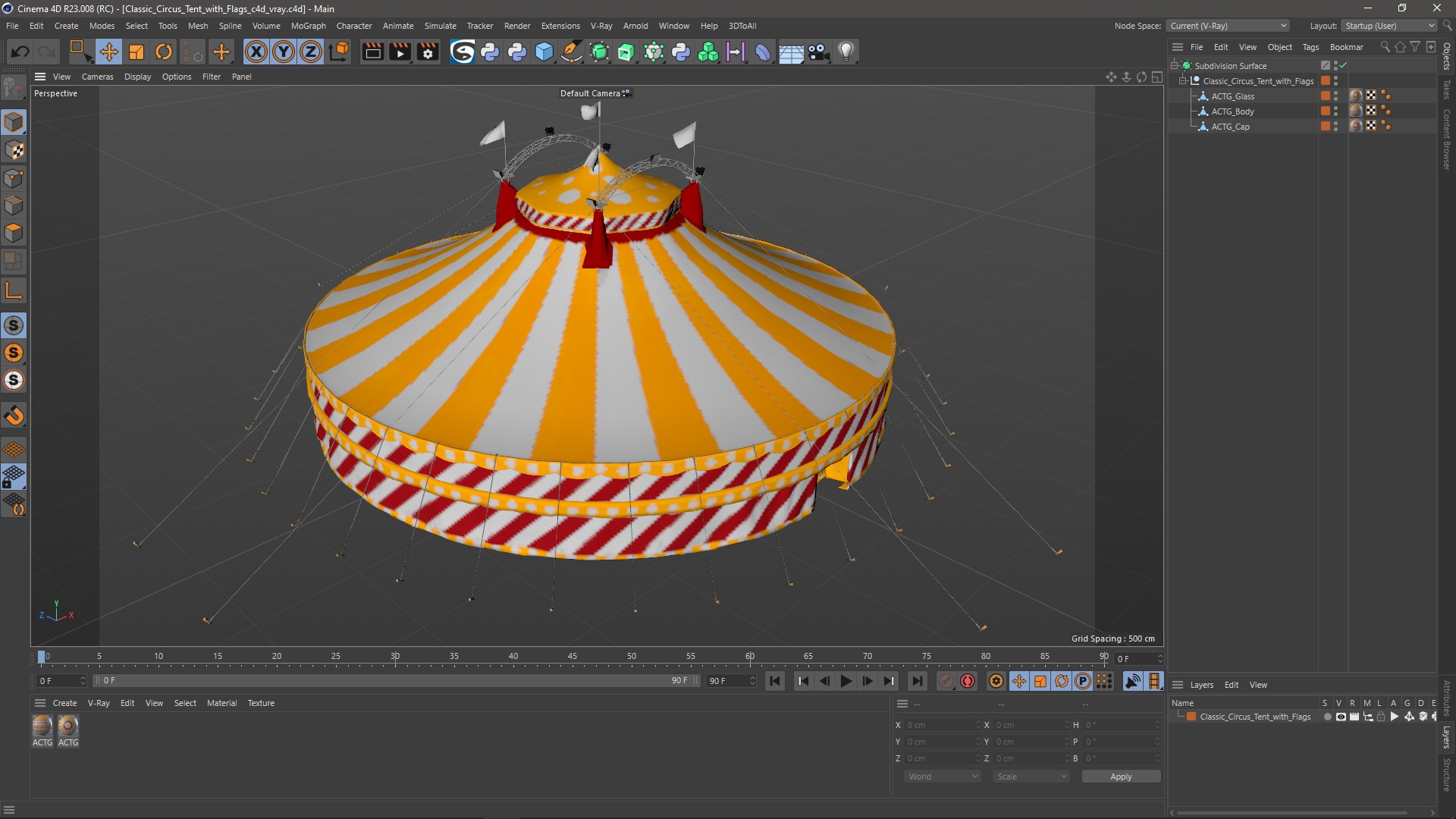
Task: Toggle visibility eye for Classic_Circus_Tent_with_Flags layer
Action: tap(1341, 717)
